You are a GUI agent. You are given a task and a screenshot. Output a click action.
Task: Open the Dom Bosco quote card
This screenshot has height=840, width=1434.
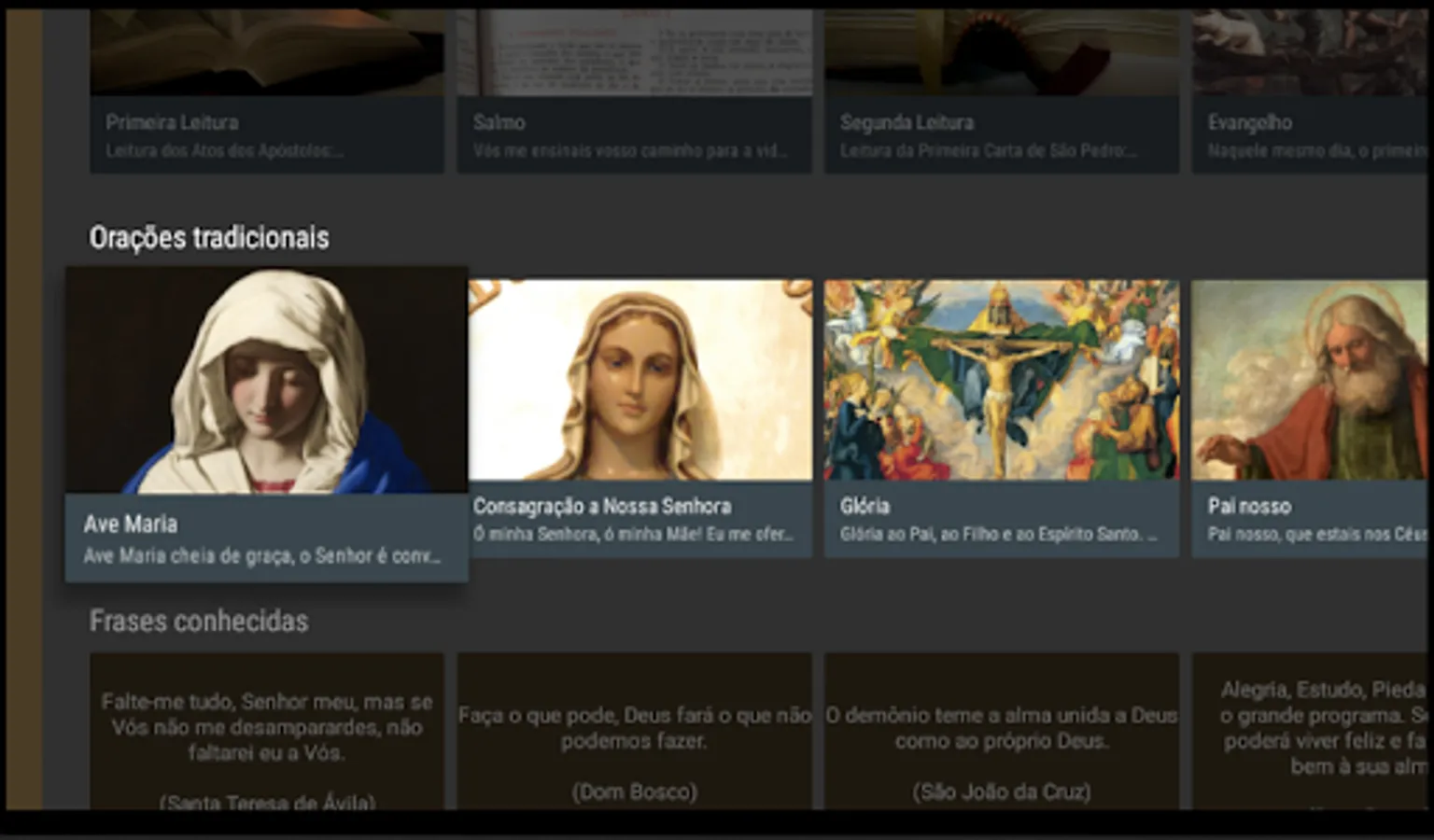coord(635,731)
